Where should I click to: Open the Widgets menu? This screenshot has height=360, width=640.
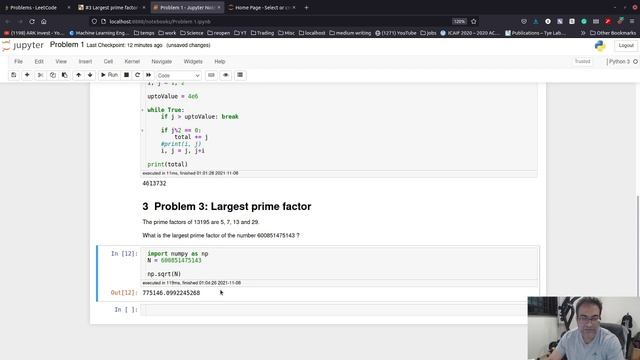(193, 62)
